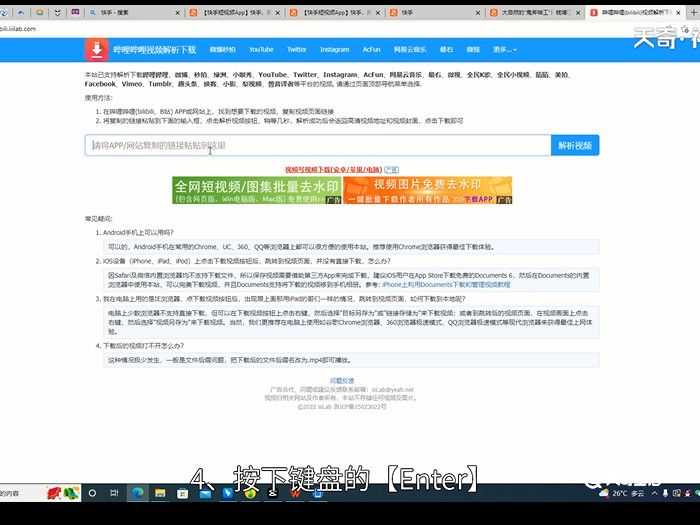Image resolution: width=700 pixels, height=525 pixels.
Task: Open the Twitter parser nav link
Action: tap(297, 50)
